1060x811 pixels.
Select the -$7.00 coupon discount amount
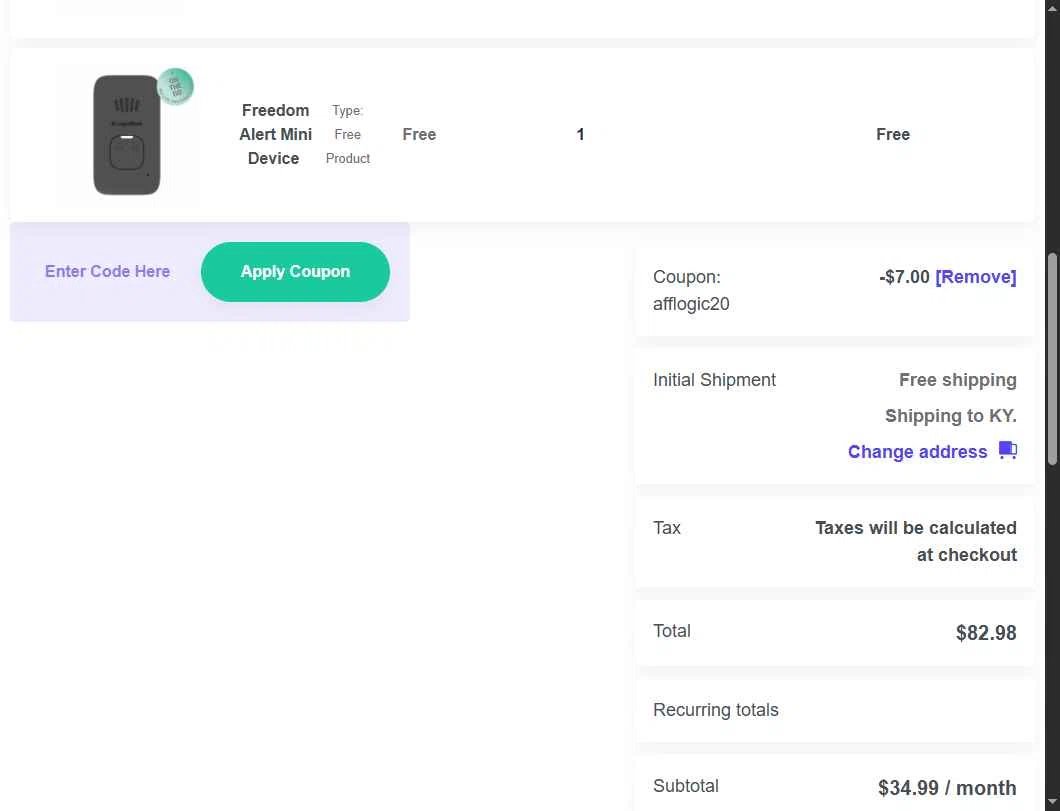tap(905, 277)
